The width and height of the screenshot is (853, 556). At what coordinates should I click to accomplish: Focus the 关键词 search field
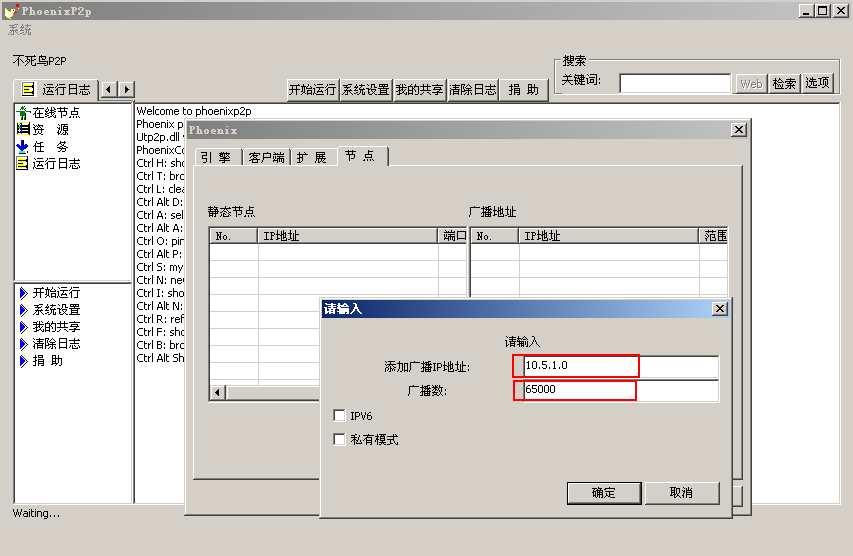pyautogui.click(x=675, y=83)
